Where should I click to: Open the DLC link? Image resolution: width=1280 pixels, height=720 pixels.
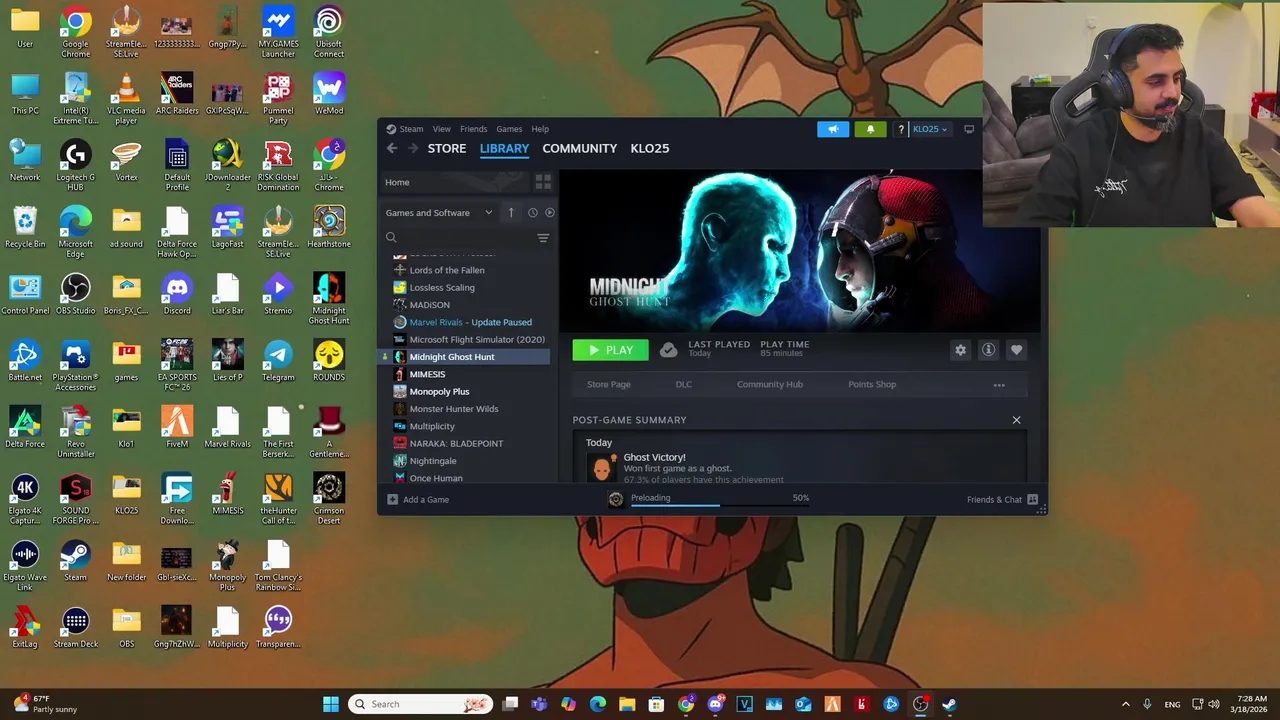click(683, 384)
